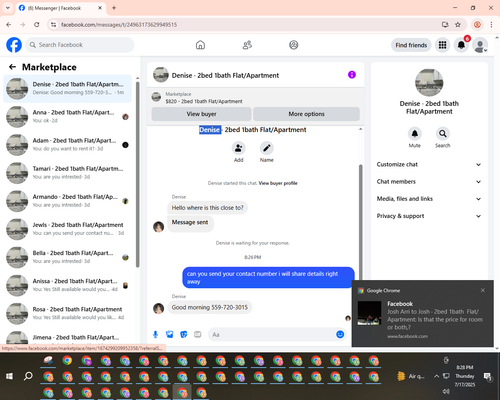Image resolution: width=500 pixels, height=400 pixels.
Task: Open the Windows notification center
Action: coord(488,376)
